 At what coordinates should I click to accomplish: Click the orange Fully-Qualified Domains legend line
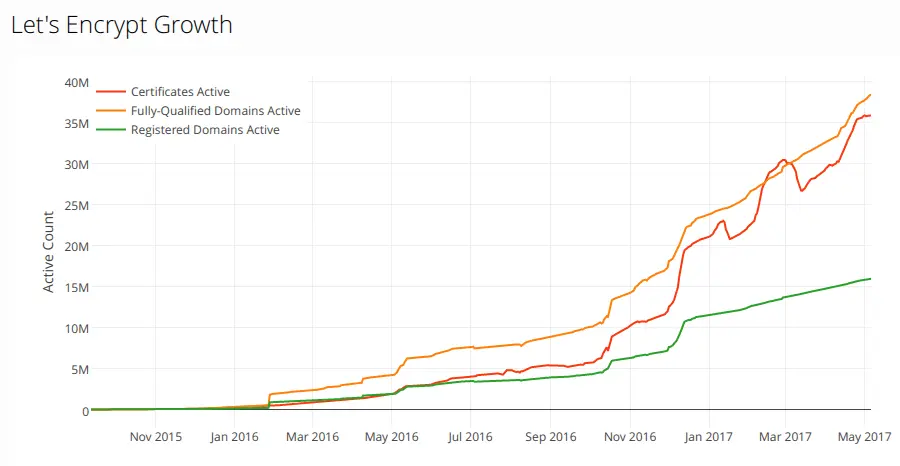point(110,111)
